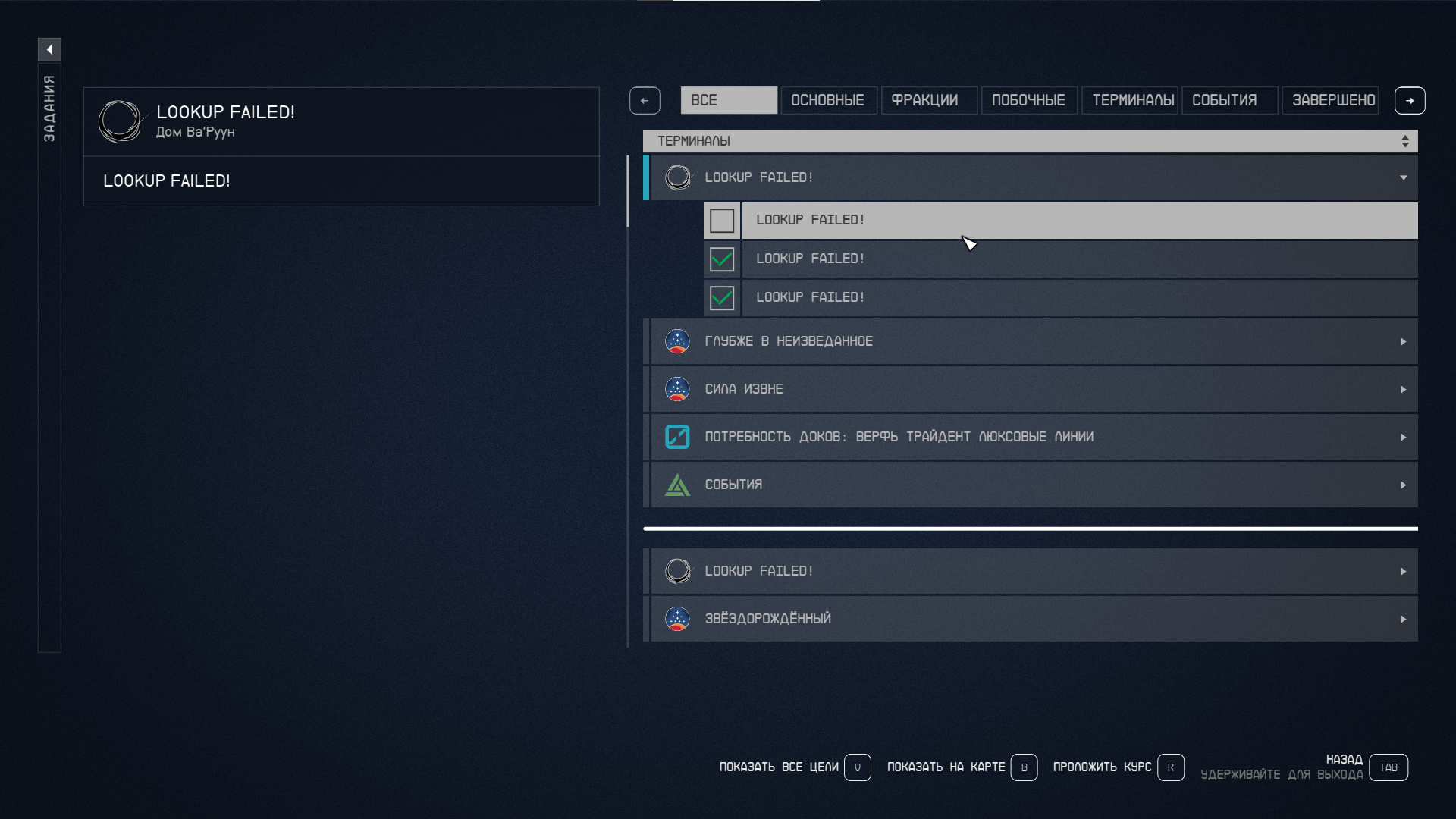Click the quest list vertical scrollbar
Image resolution: width=1456 pixels, height=819 pixels.
pos(628,191)
